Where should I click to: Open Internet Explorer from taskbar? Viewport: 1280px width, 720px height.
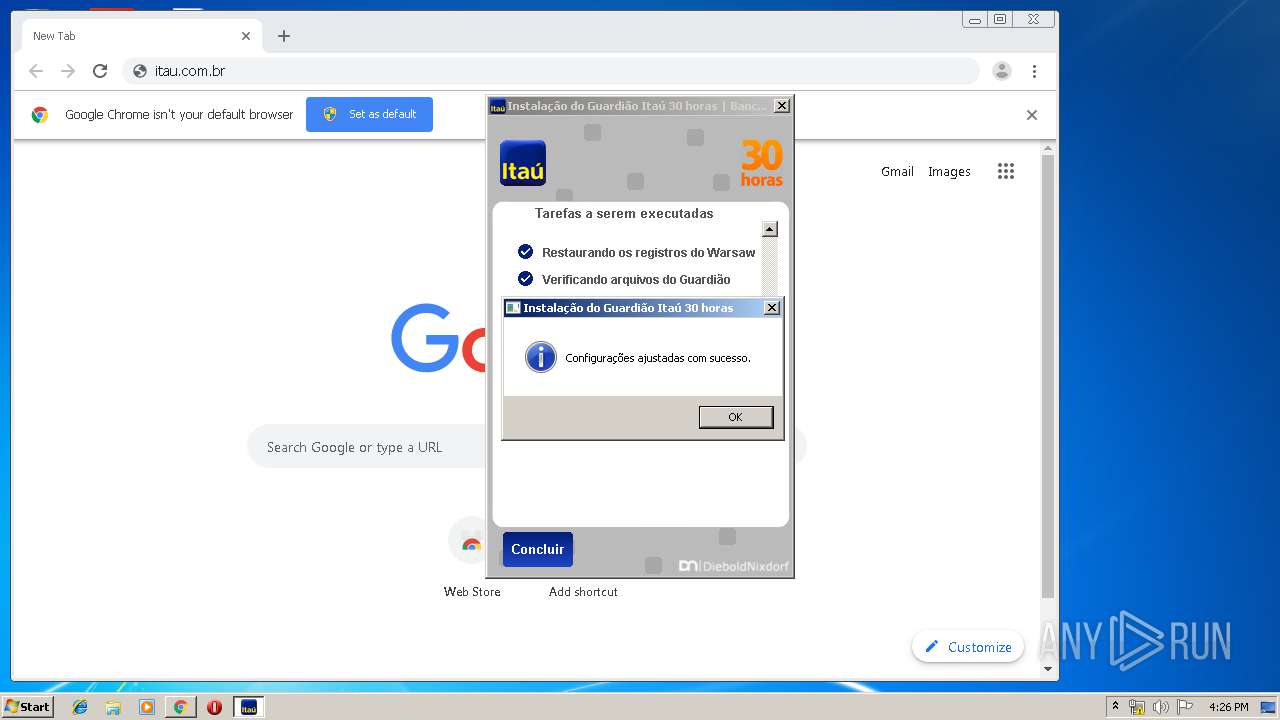pyautogui.click(x=80, y=707)
